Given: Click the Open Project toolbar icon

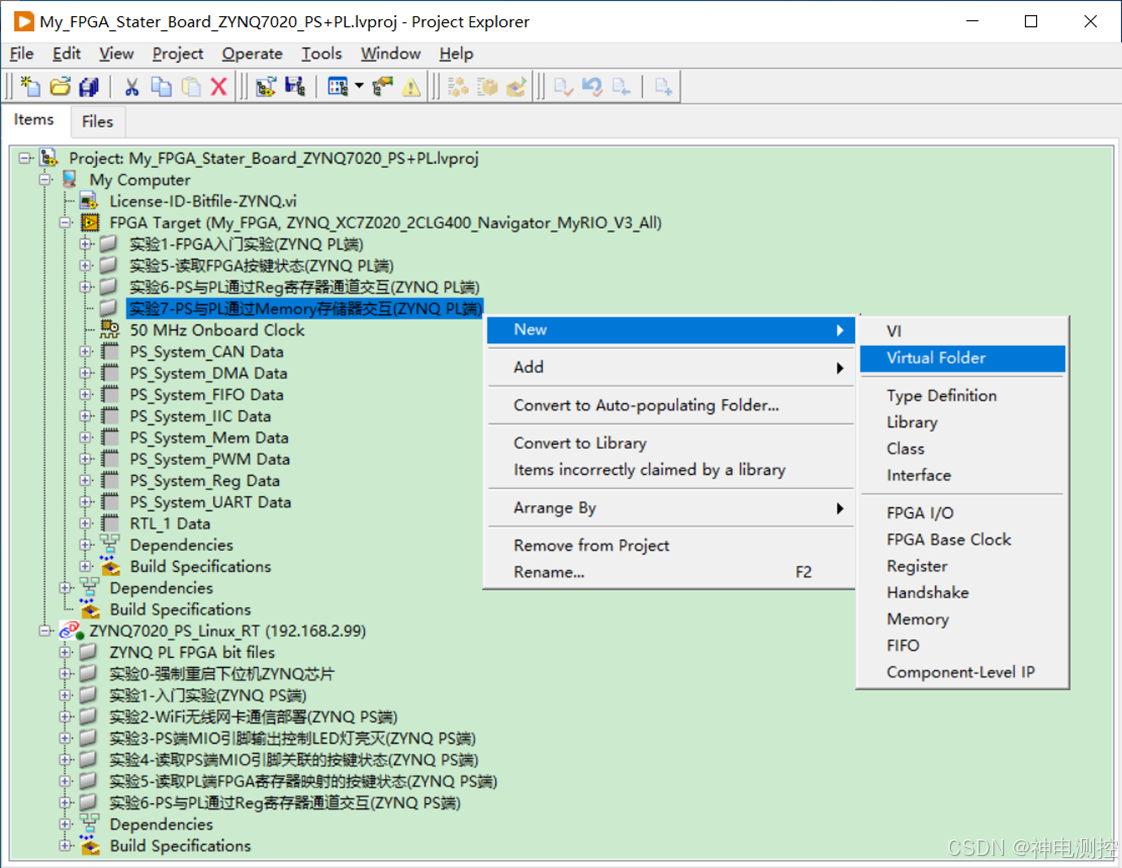Looking at the screenshot, I should pyautogui.click(x=60, y=87).
